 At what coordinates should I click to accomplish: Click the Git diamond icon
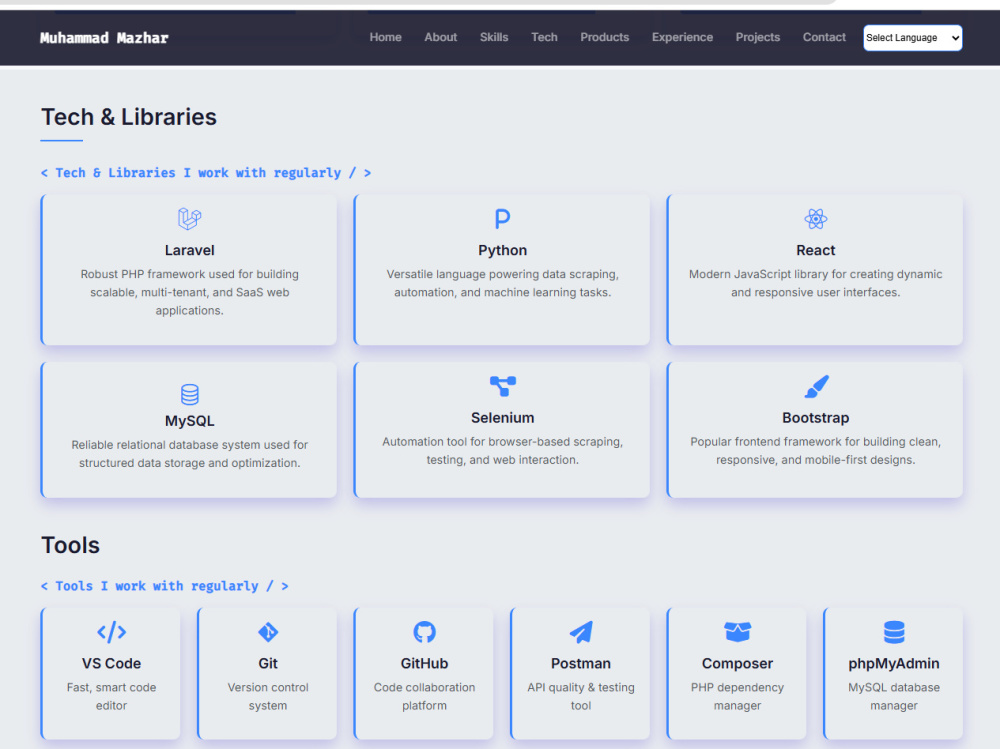(x=268, y=632)
